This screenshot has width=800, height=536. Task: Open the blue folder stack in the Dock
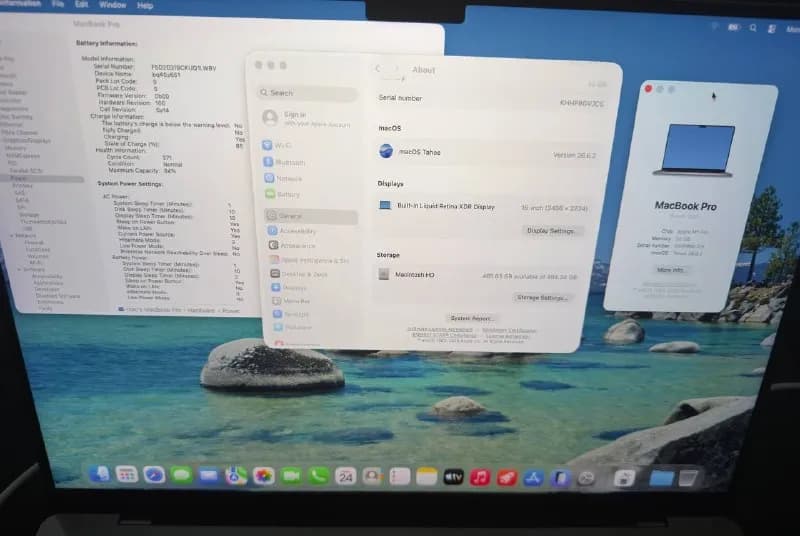pyautogui.click(x=662, y=478)
